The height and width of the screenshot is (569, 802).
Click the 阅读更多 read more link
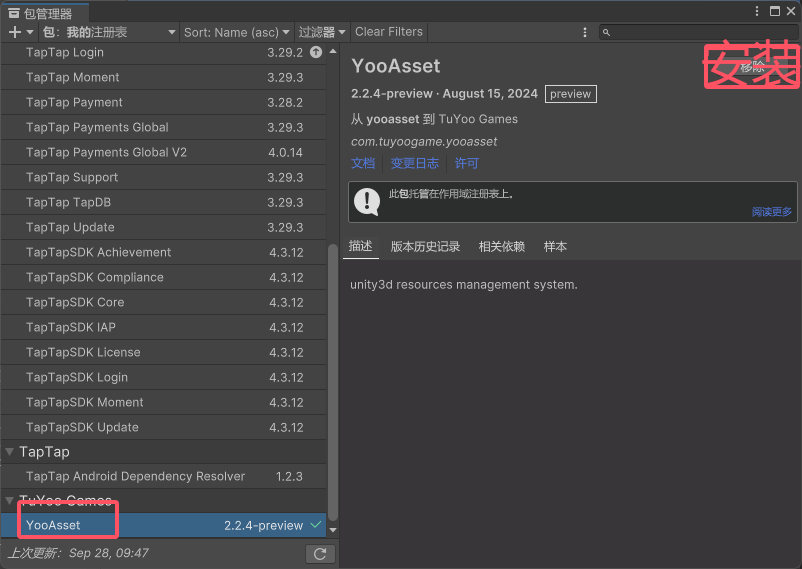[x=771, y=211]
